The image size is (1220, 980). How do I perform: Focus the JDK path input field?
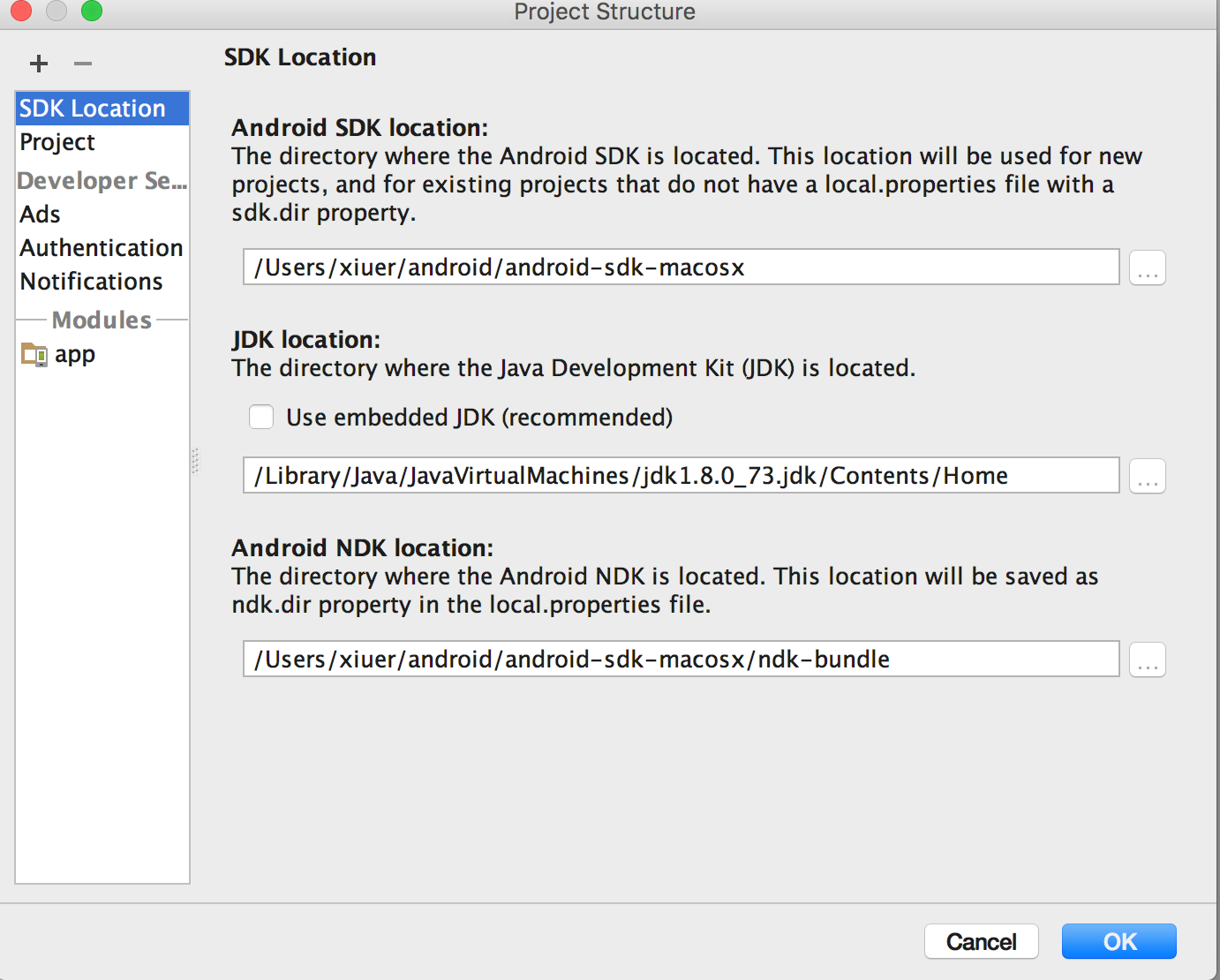coord(682,475)
